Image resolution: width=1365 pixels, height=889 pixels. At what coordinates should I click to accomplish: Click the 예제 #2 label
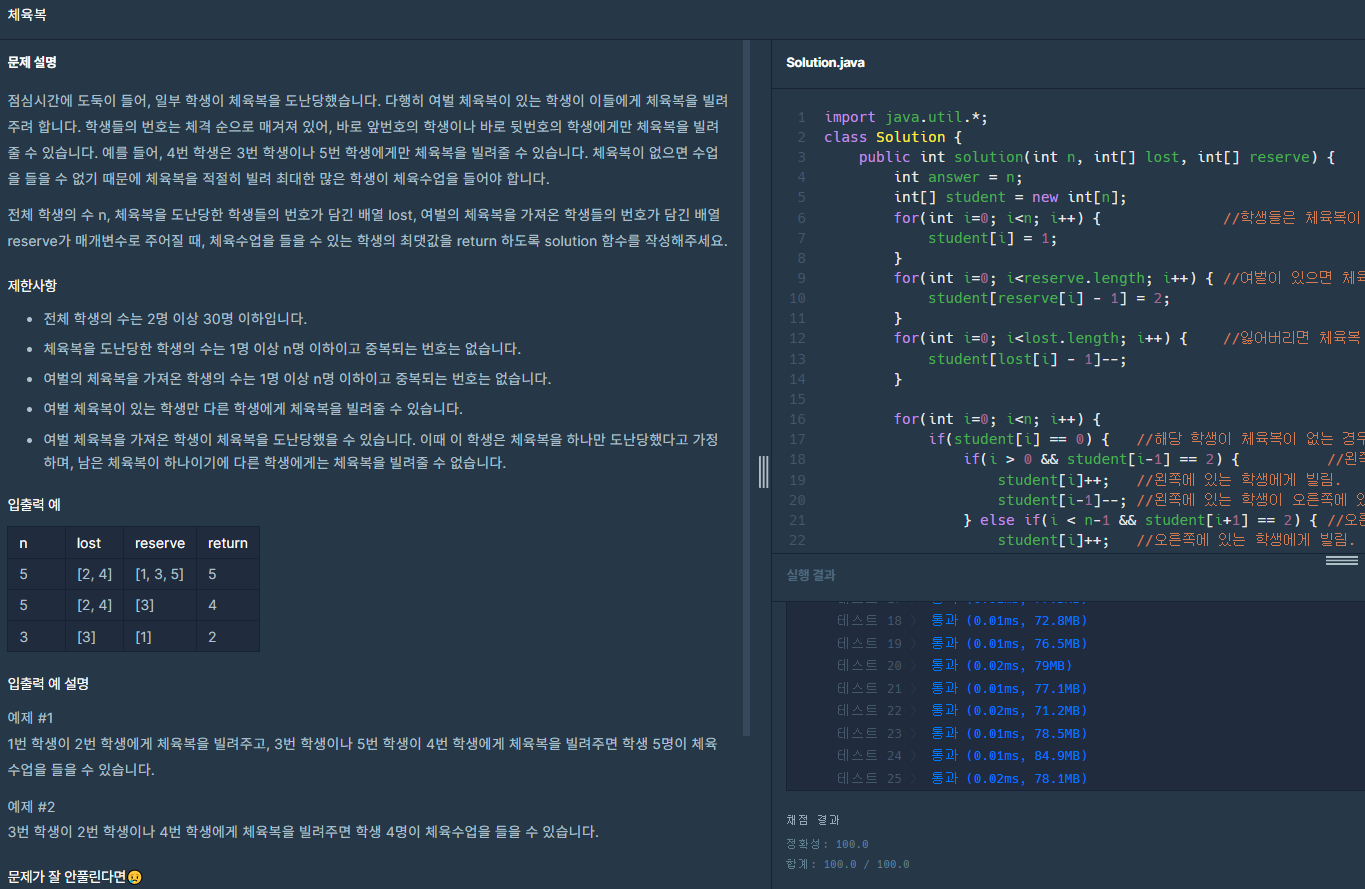pyautogui.click(x=31, y=806)
